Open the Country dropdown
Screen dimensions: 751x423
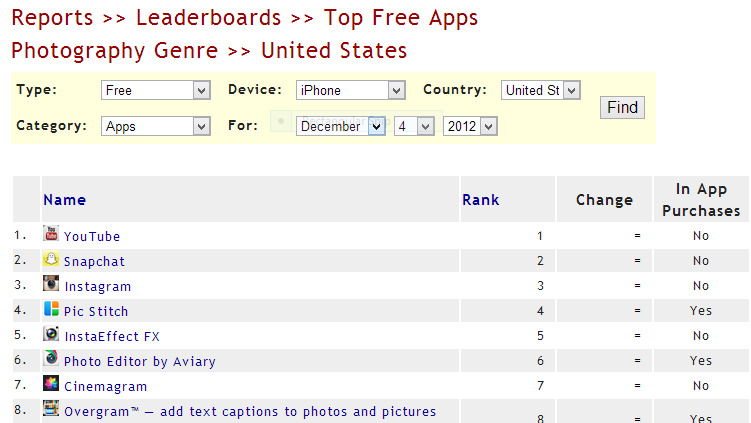[540, 90]
